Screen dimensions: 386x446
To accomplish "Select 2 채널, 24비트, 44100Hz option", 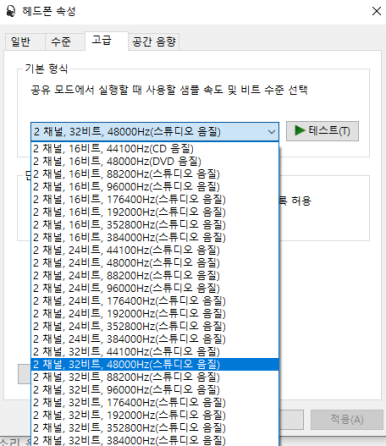I will (155, 250).
